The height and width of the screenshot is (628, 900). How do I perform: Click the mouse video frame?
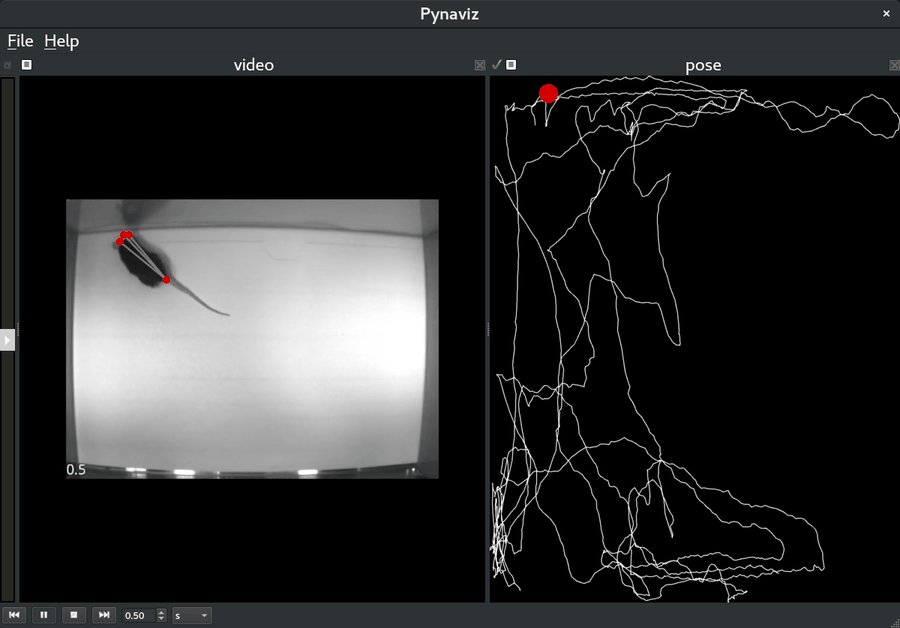point(252,338)
